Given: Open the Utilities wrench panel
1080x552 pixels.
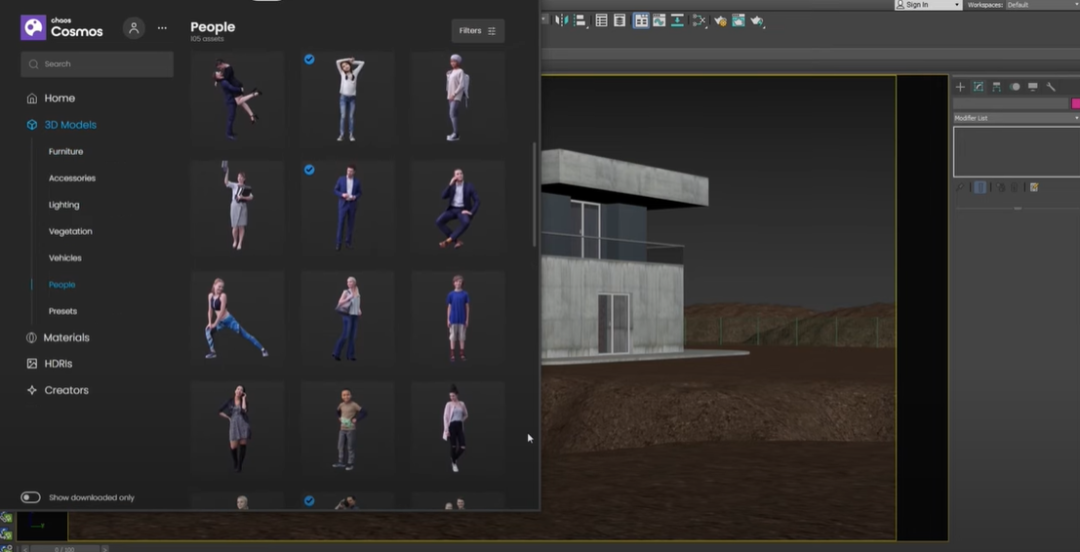Looking at the screenshot, I should [1051, 87].
